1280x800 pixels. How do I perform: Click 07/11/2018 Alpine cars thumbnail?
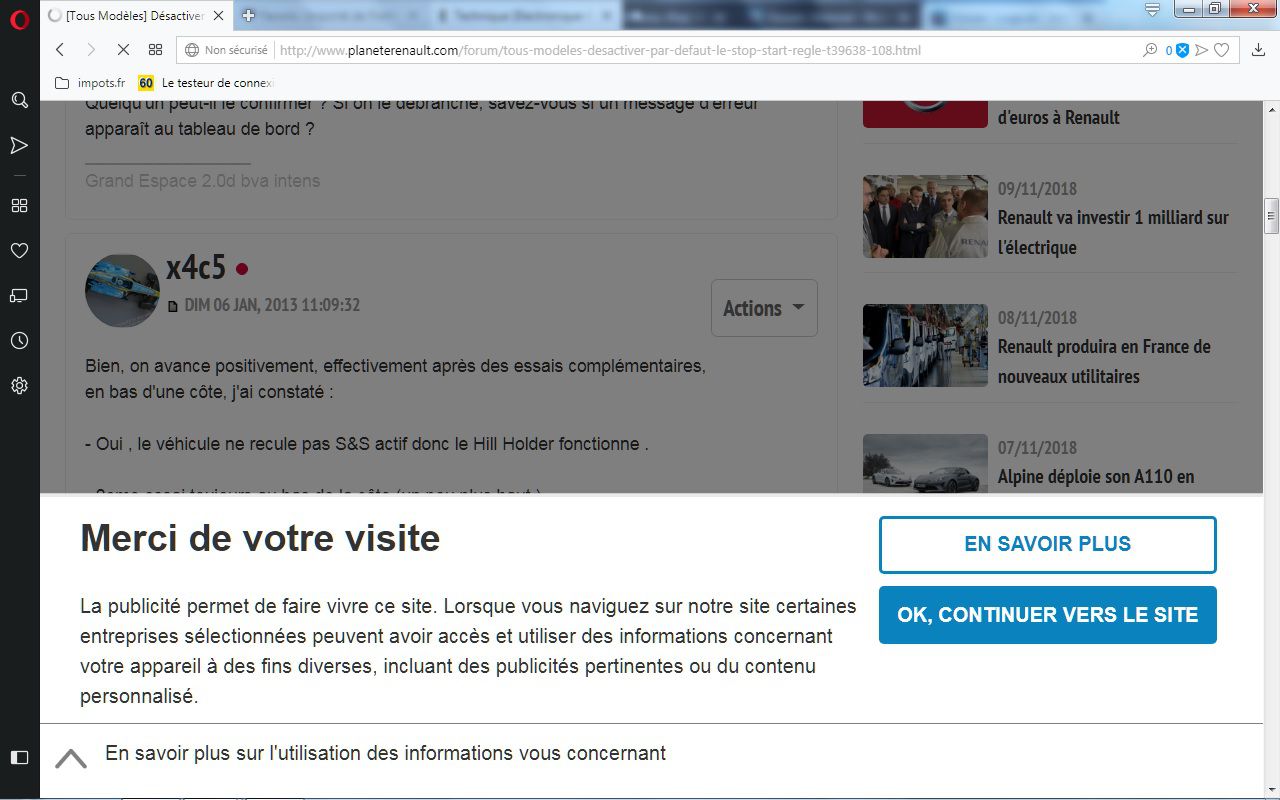point(925,463)
